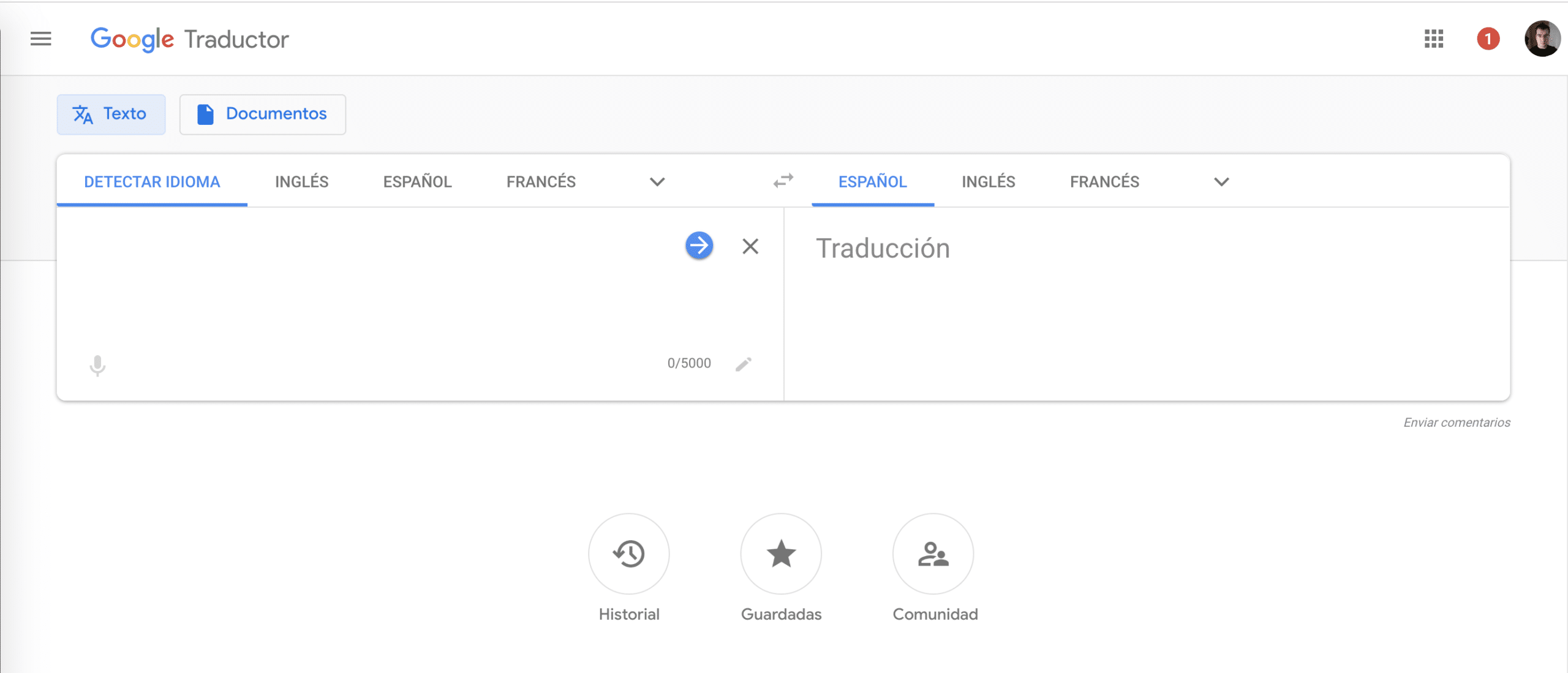This screenshot has width=1568, height=673.
Task: Open the account profile picture
Action: (1542, 39)
